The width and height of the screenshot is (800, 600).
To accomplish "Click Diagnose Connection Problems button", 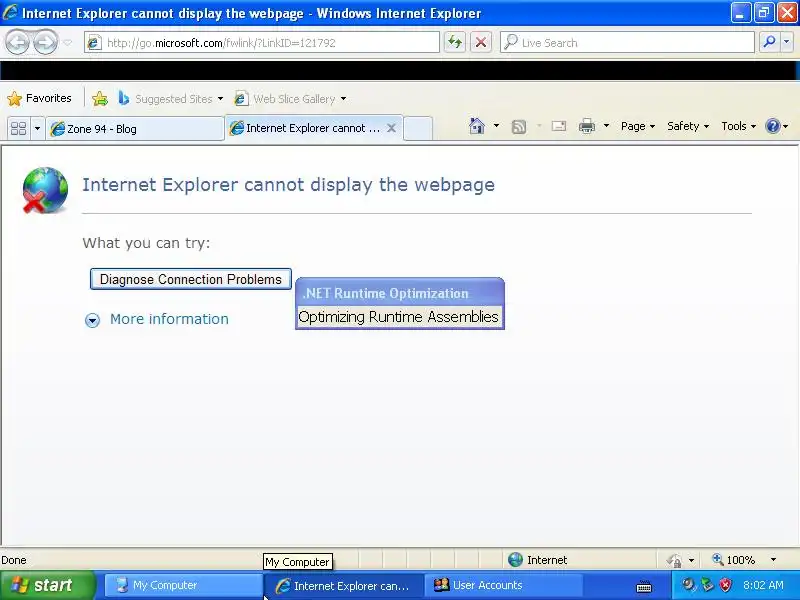I will 191,279.
